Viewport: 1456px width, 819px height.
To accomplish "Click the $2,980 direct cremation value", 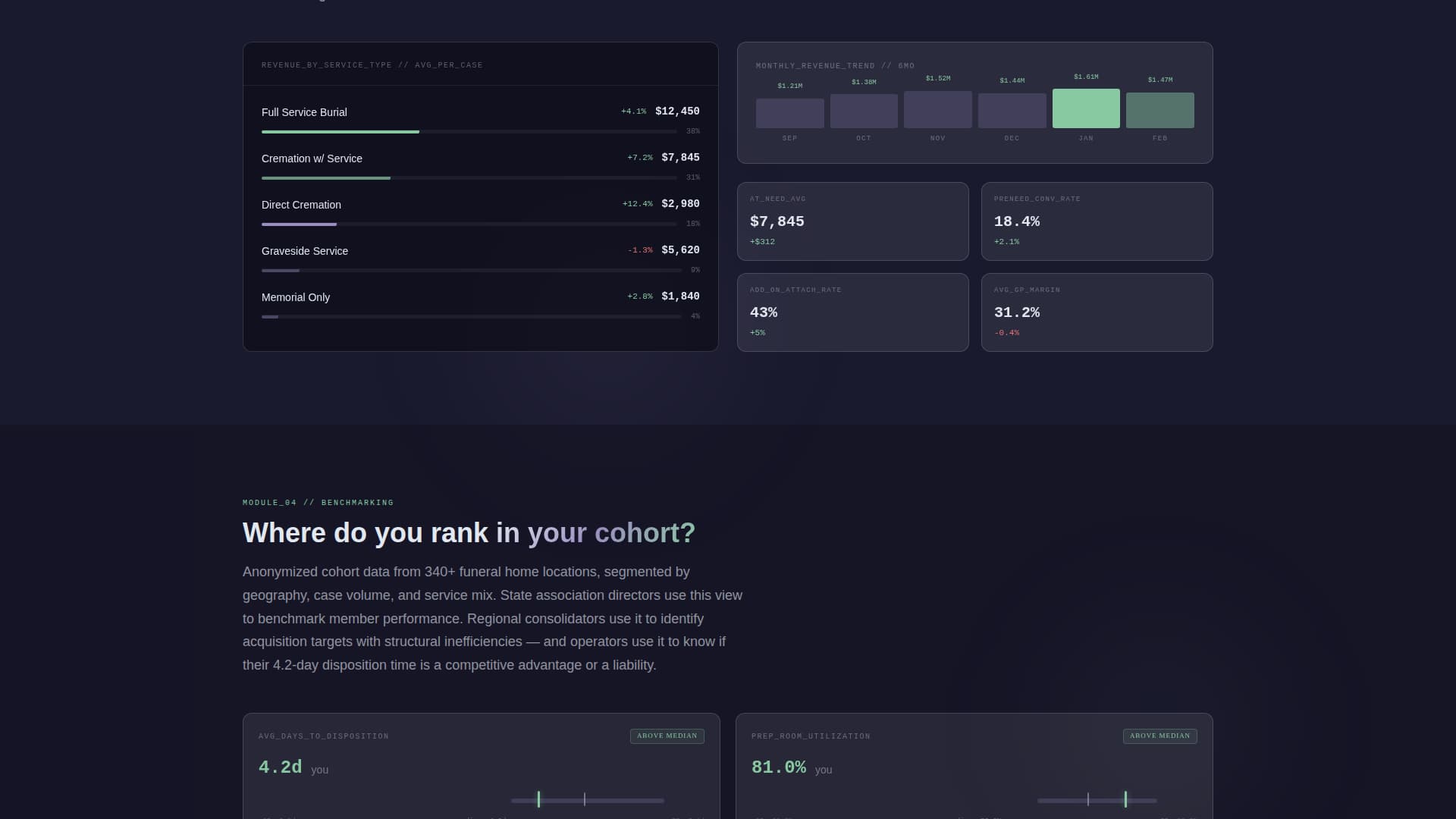I will (680, 204).
